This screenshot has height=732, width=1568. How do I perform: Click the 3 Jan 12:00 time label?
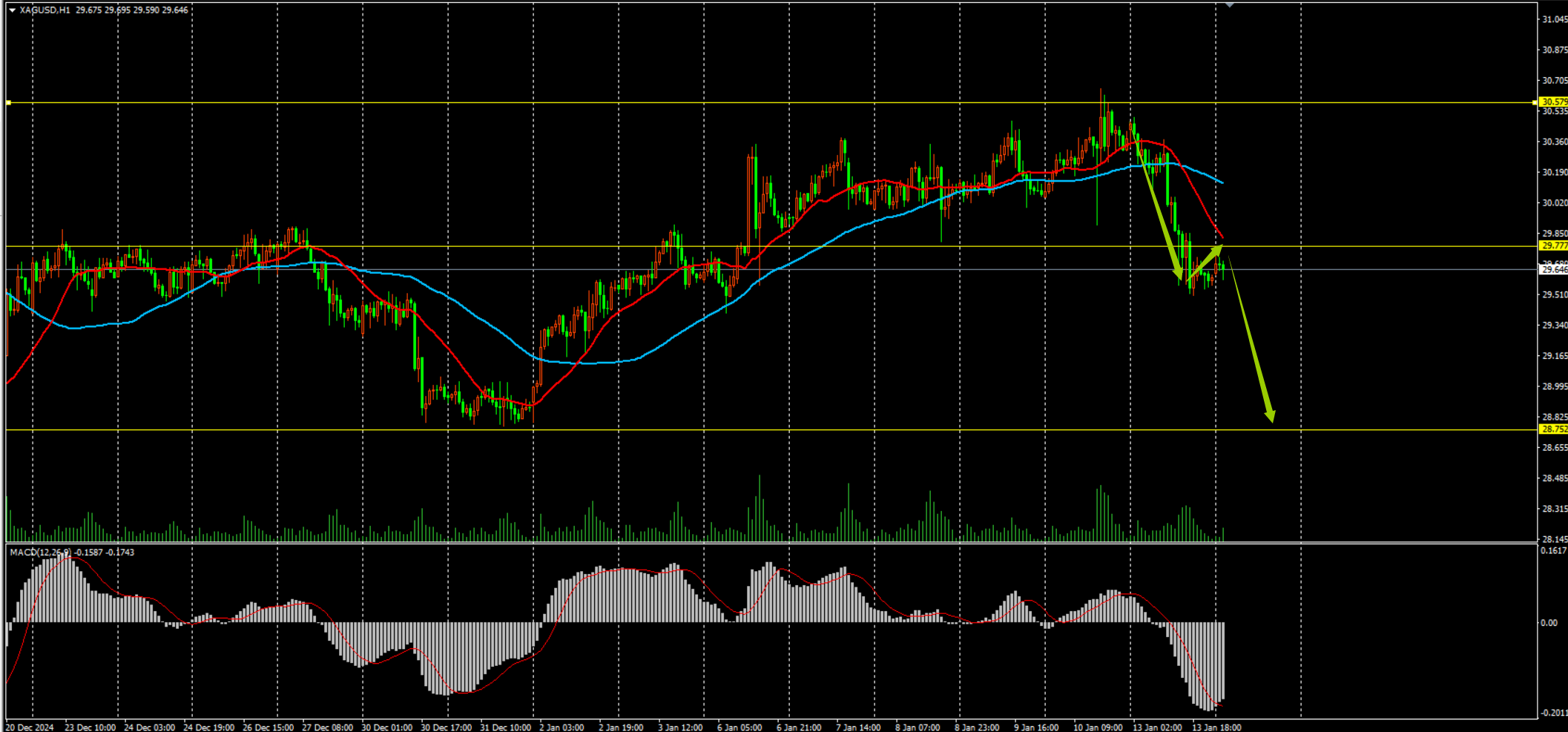pyautogui.click(x=680, y=728)
